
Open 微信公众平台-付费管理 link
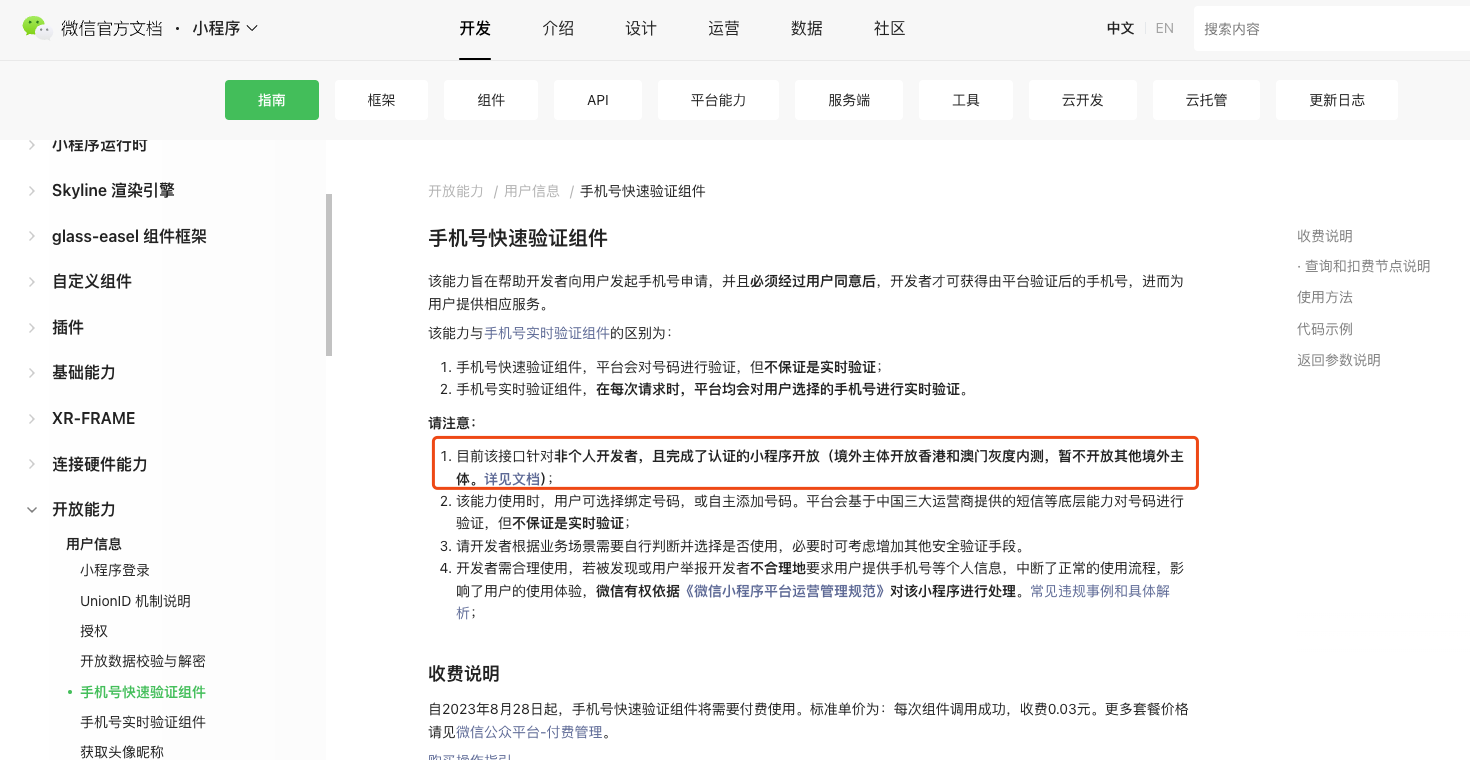[529, 732]
